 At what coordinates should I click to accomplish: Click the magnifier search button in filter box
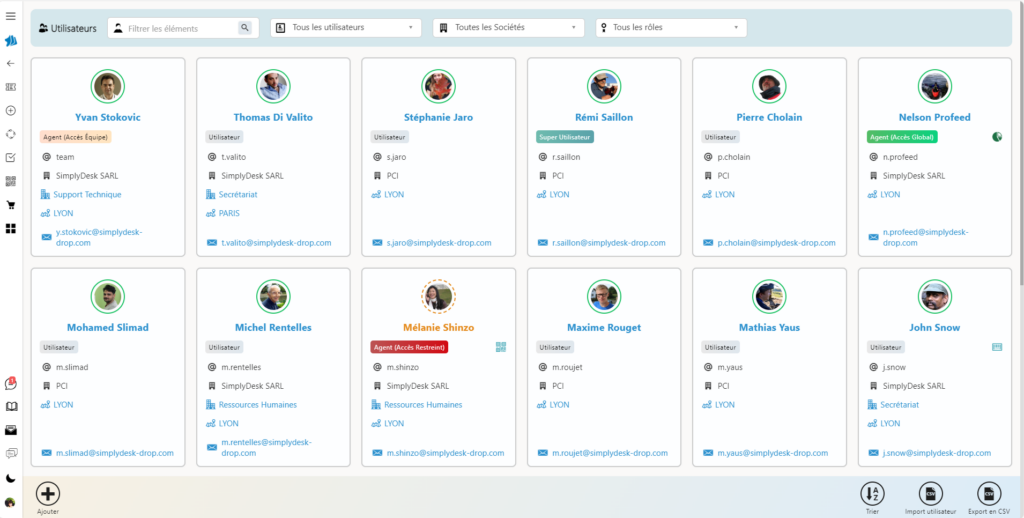pos(244,28)
